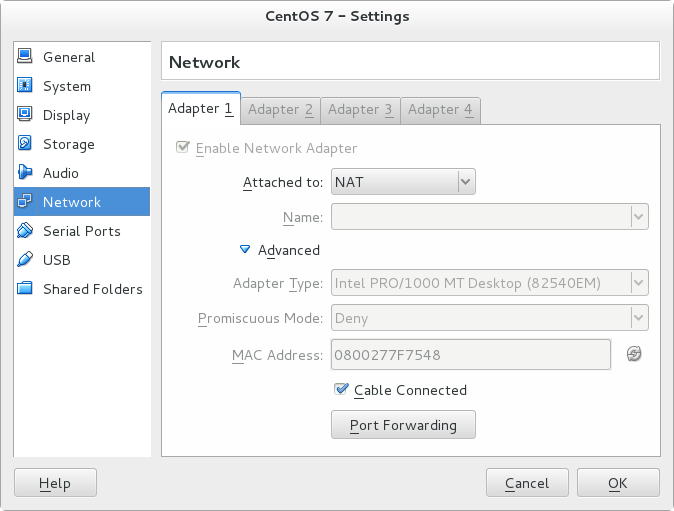Click the General monitor icon
This screenshot has height=511, width=674.
25,56
